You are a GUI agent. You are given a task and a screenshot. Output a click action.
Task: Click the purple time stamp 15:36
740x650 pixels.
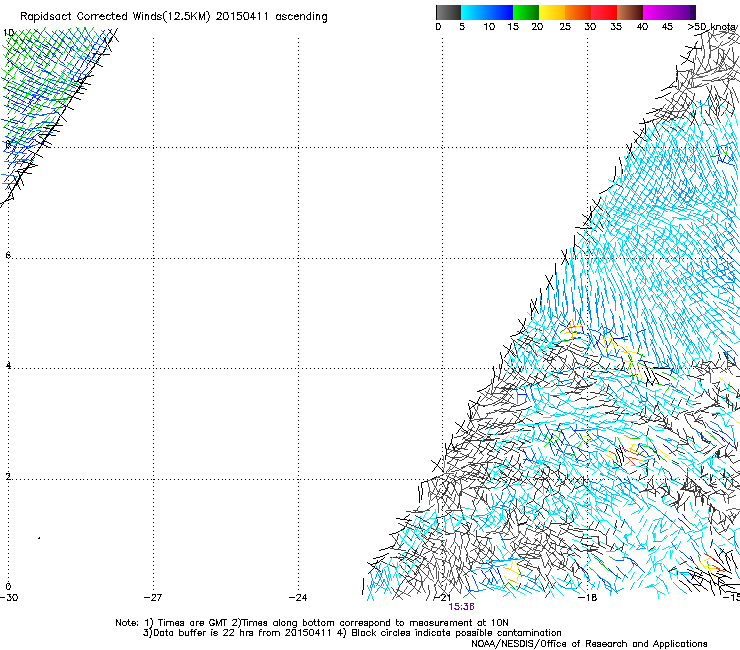coord(461,607)
